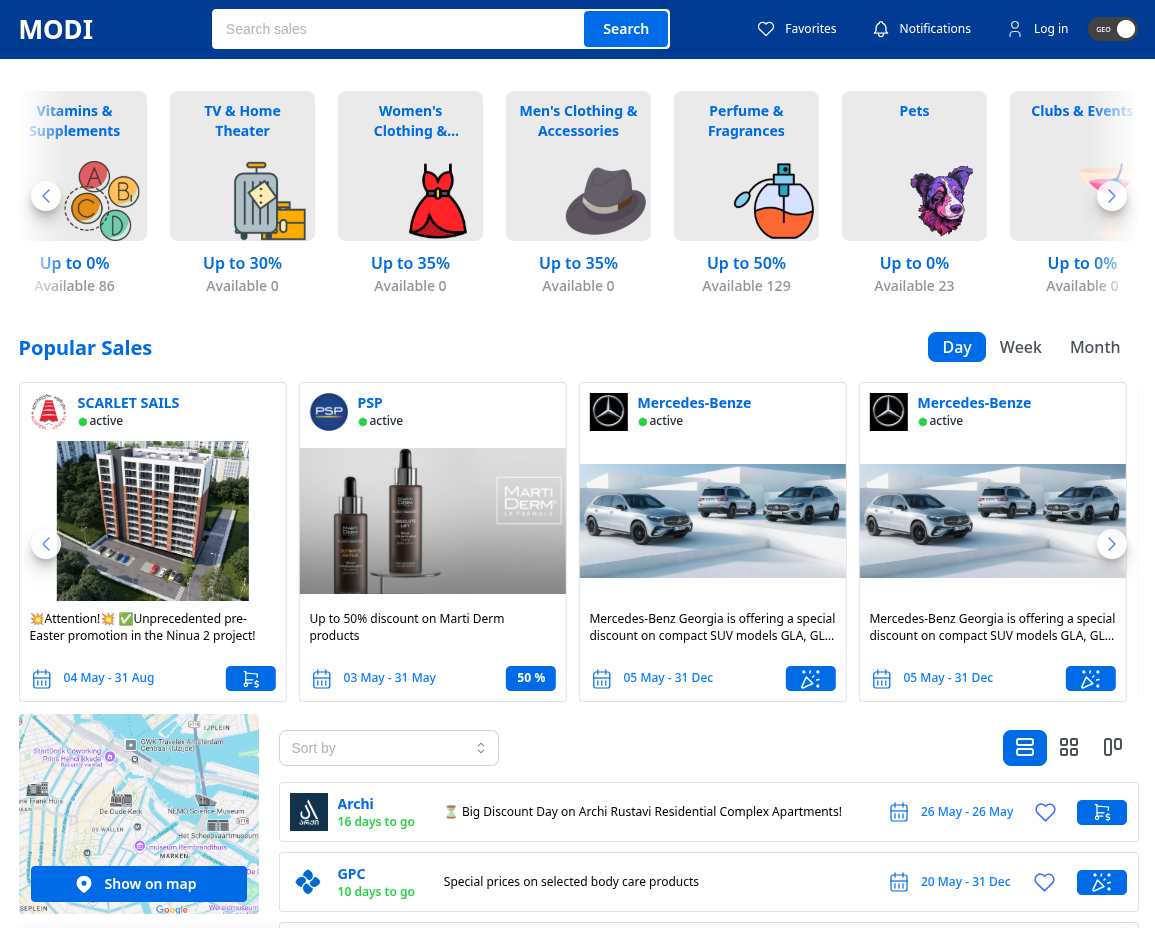Open the Sort by dropdown
Viewport: 1155px width, 928px height.
click(x=389, y=748)
